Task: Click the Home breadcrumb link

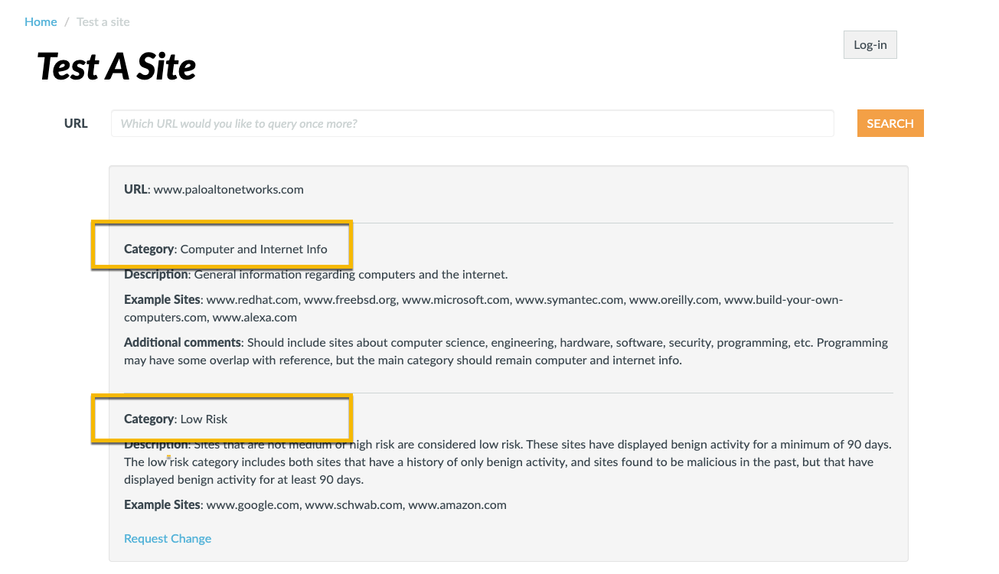Action: point(41,21)
